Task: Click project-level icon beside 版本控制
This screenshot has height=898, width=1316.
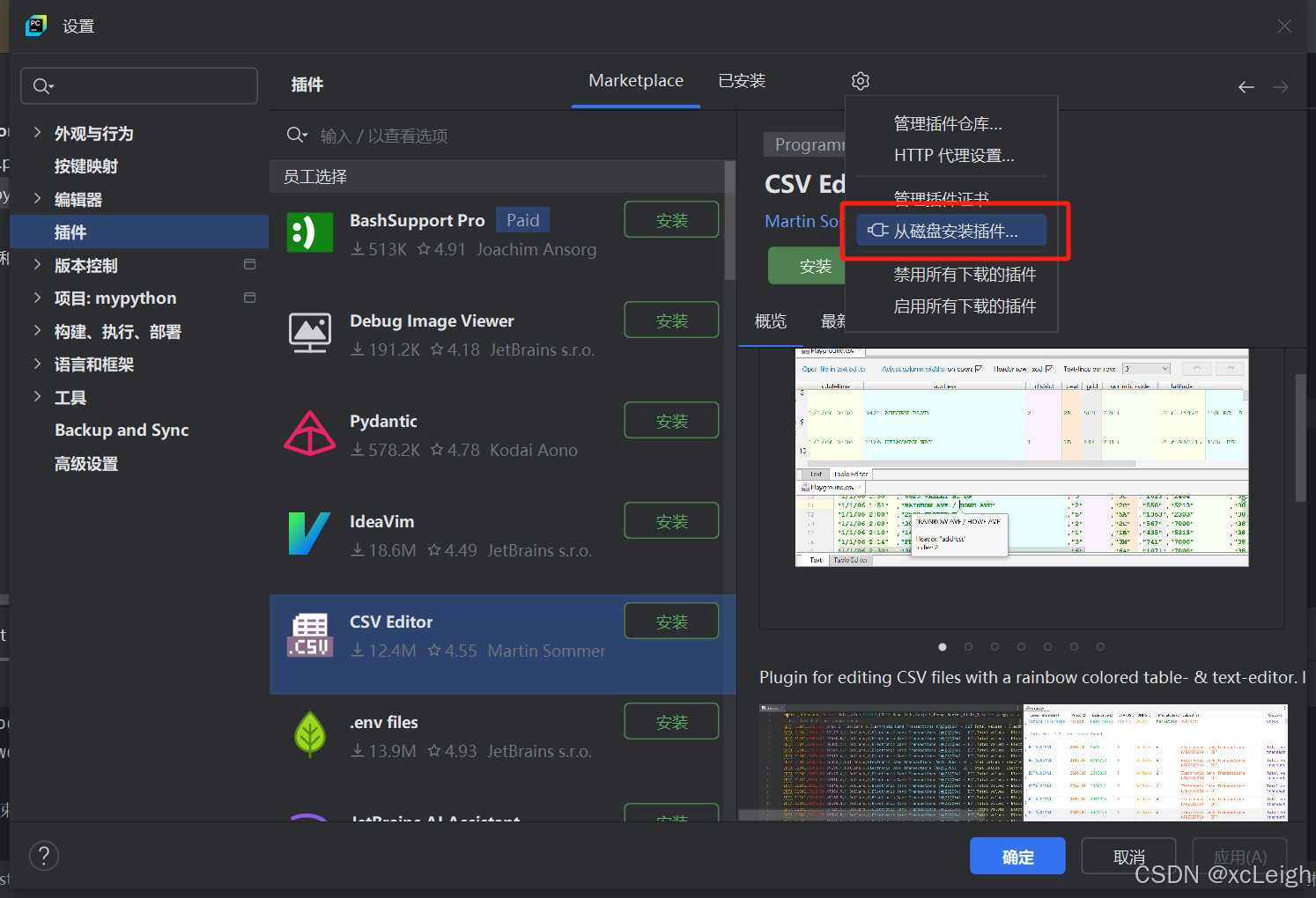Action: pyautogui.click(x=249, y=264)
